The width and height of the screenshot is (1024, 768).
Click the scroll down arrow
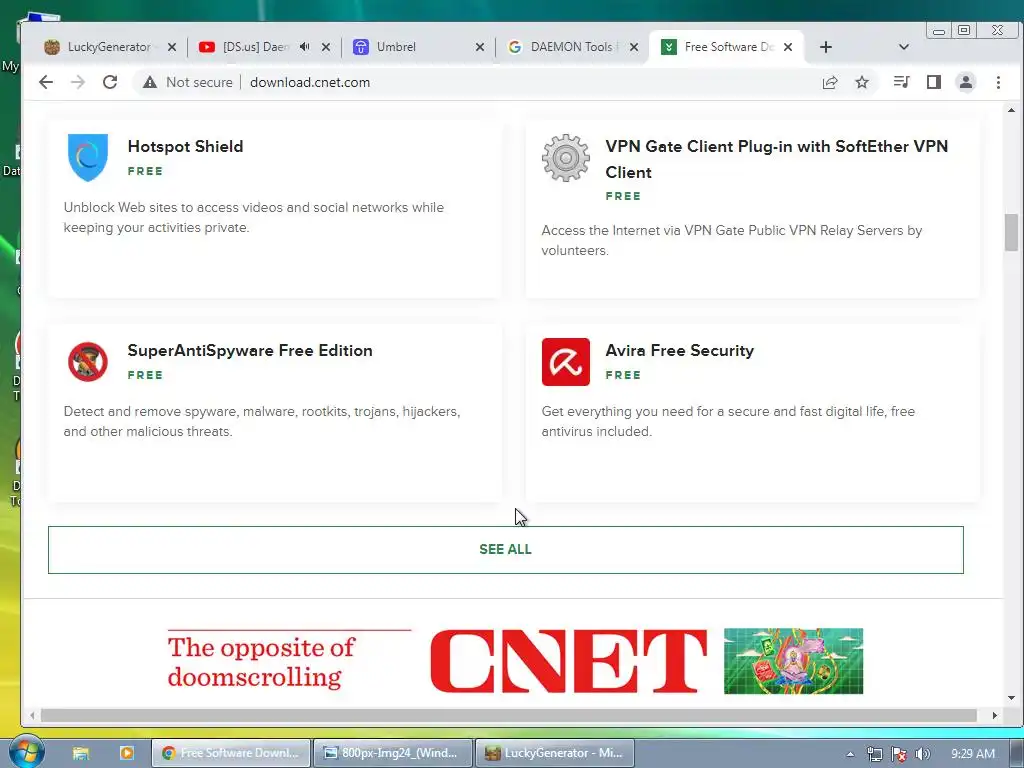click(x=1011, y=698)
